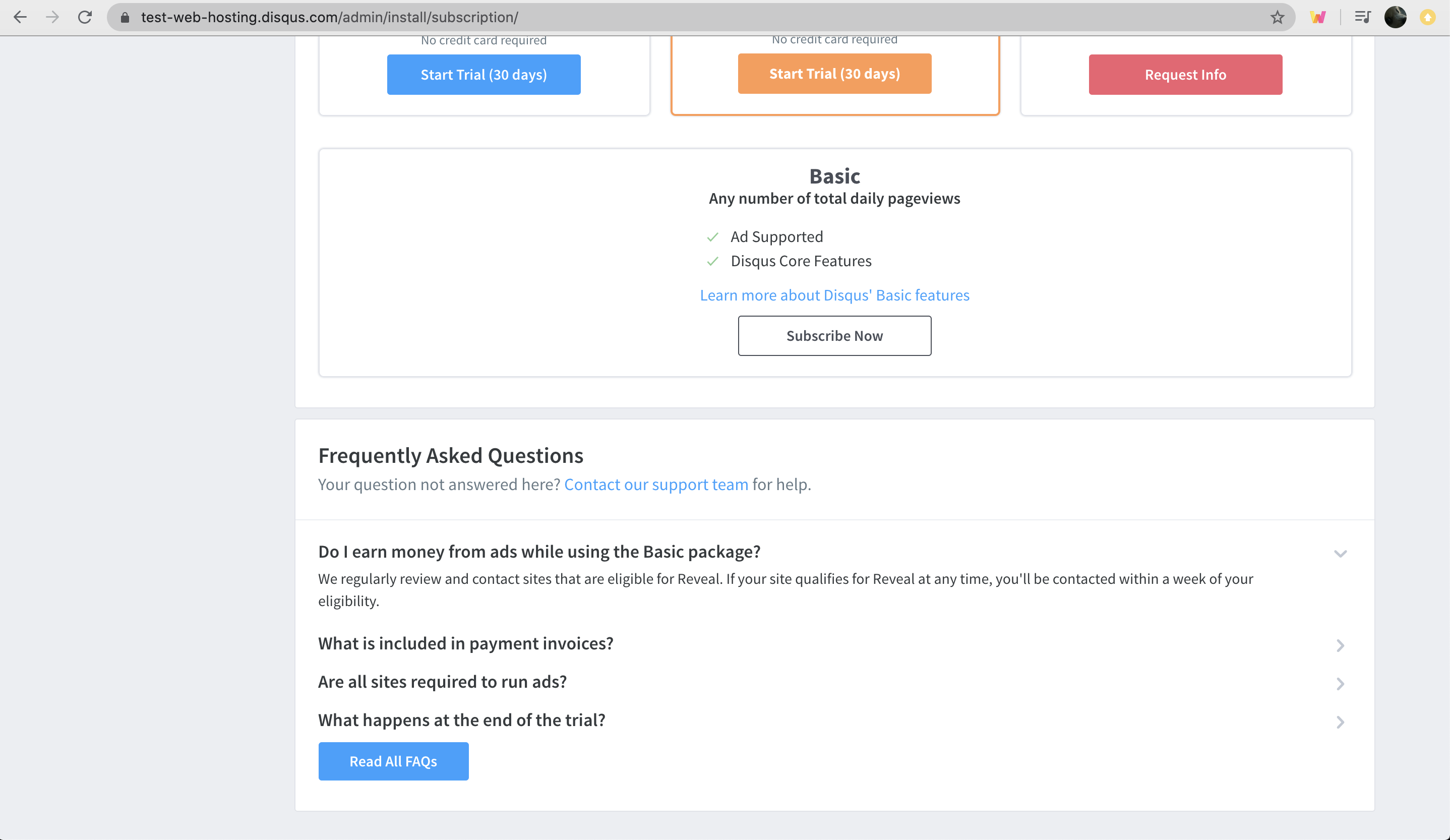Image resolution: width=1450 pixels, height=840 pixels.
Task: Follow the Contact our support team link
Action: 656,485
